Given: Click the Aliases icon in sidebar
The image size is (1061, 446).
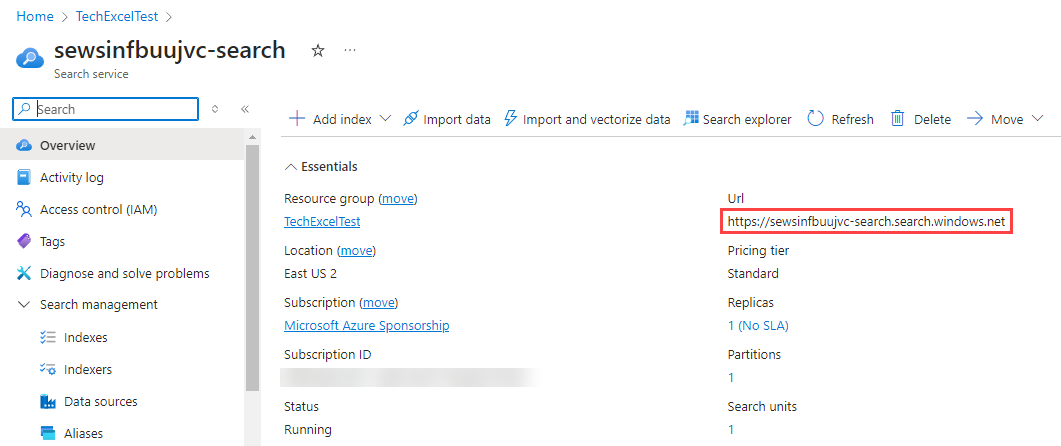Looking at the screenshot, I should 47,433.
